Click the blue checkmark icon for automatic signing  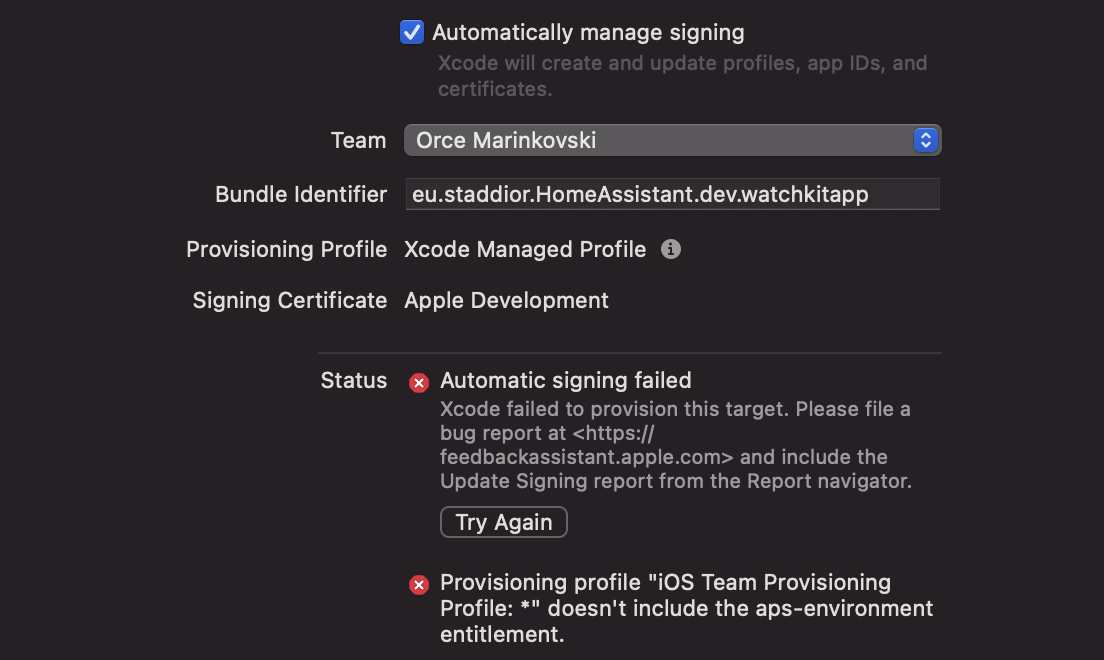coord(411,31)
